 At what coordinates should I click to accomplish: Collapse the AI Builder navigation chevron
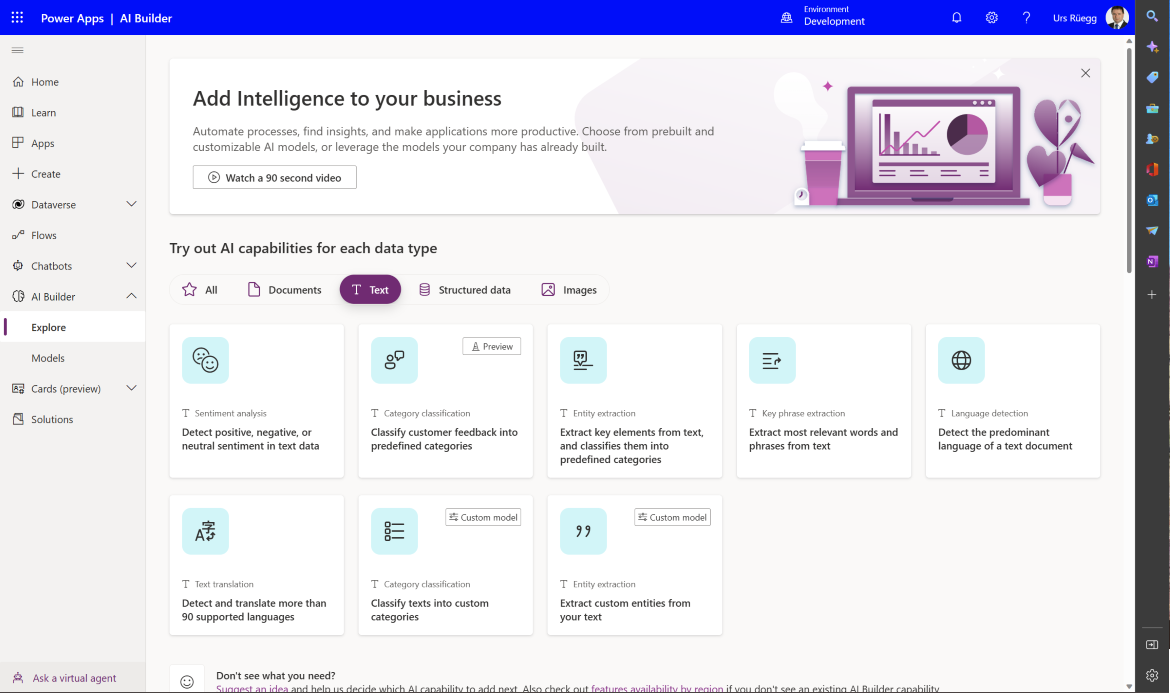click(x=131, y=296)
